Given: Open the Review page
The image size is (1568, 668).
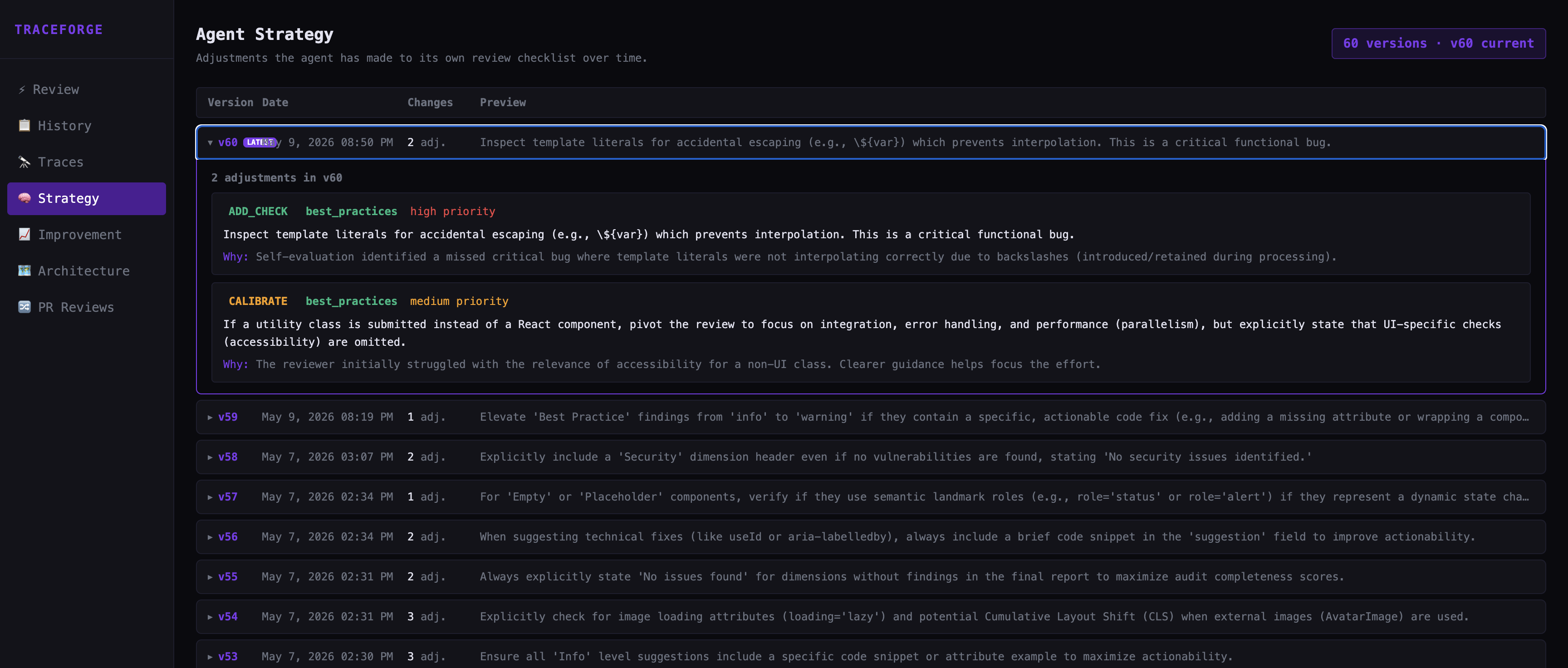Looking at the screenshot, I should click(x=87, y=89).
